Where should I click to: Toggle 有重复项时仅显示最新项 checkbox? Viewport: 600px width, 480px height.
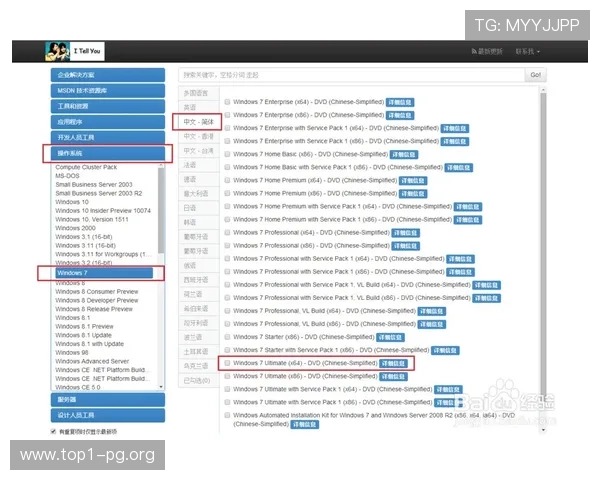[54, 431]
